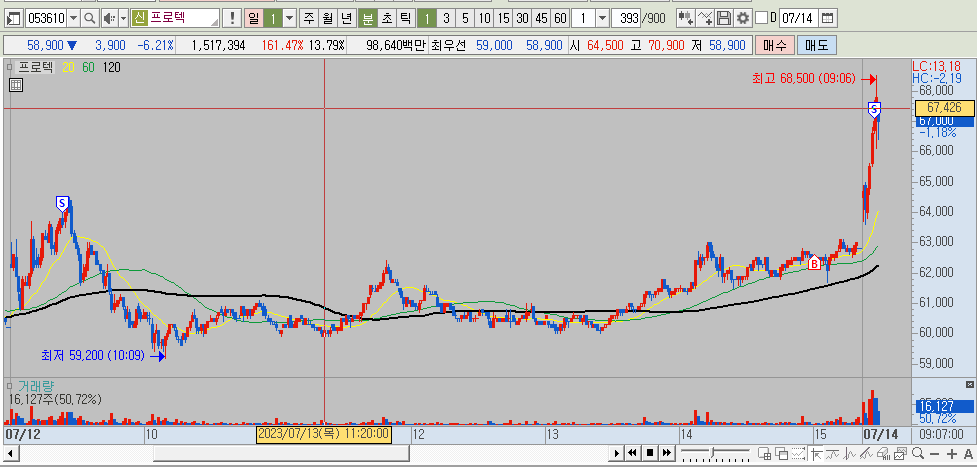Click the speaker sound alert icon
977x467 pixels.
click(x=108, y=18)
